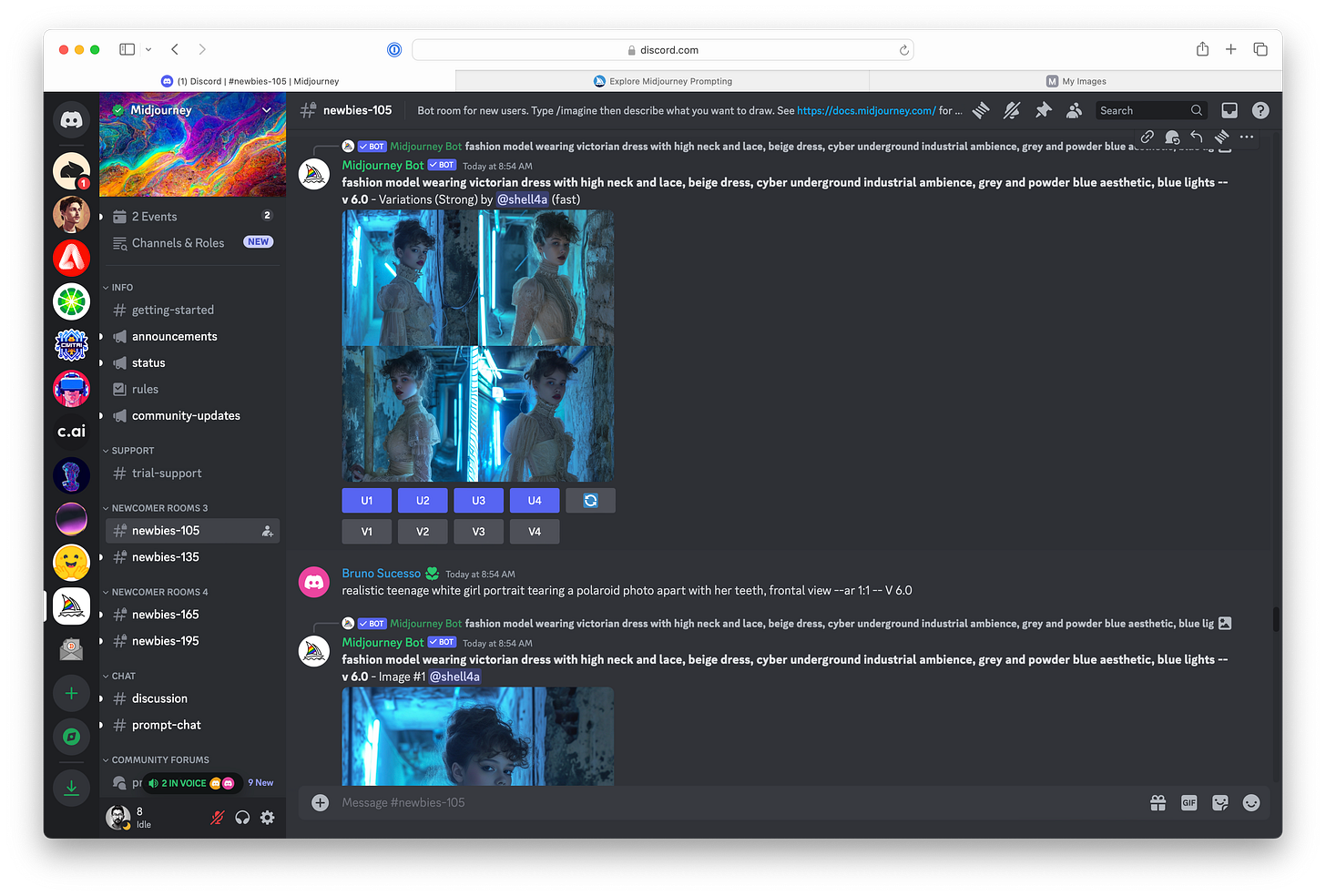Click the Search box in channel header
The height and width of the screenshot is (896, 1326).
pos(1151,110)
